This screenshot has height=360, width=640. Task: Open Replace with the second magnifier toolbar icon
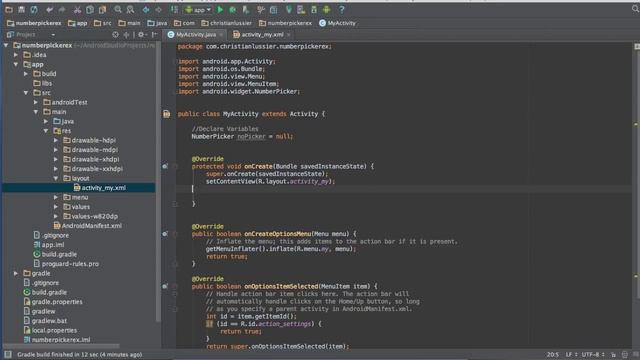click(x=130, y=9)
